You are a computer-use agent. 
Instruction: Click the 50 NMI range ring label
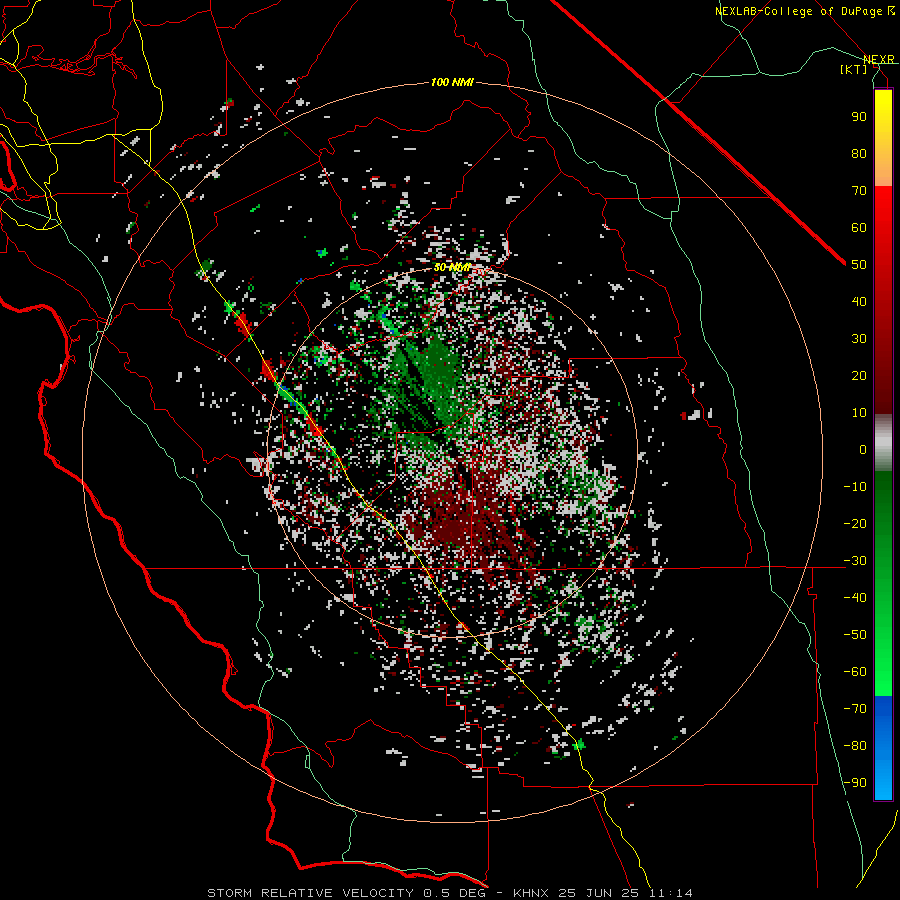pos(452,267)
